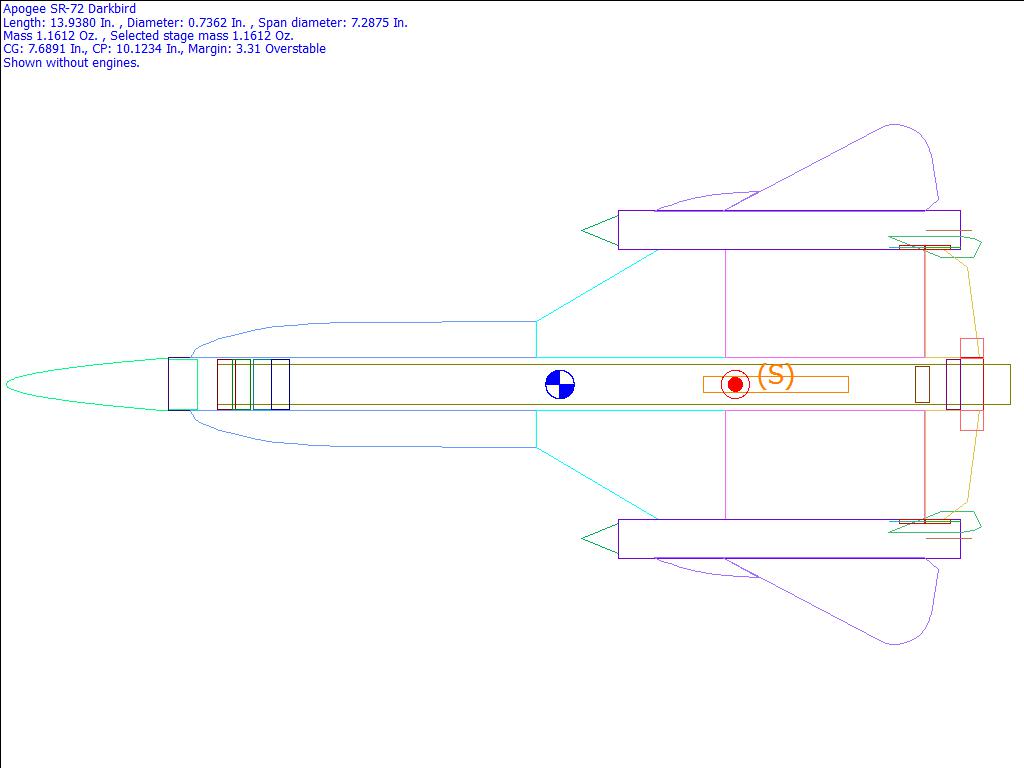1024x768 pixels.
Task: Click the blue checkered center of gravity marker
Action: coord(560,384)
